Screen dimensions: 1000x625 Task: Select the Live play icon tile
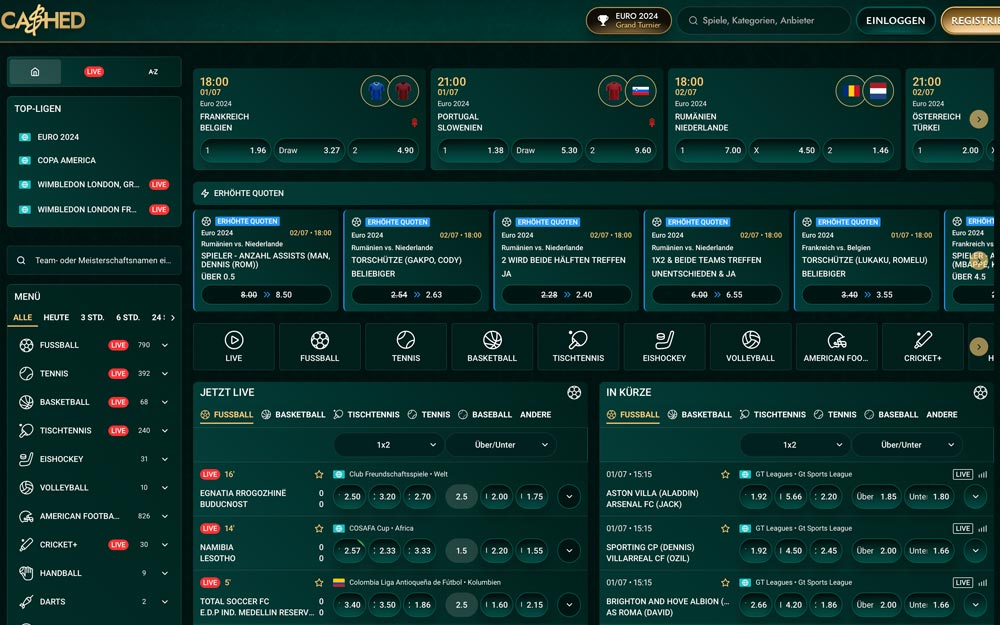point(233,346)
